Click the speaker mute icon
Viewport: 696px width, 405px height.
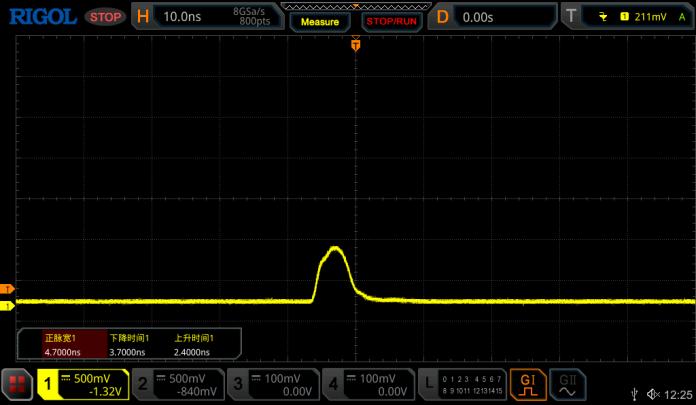pos(654,396)
